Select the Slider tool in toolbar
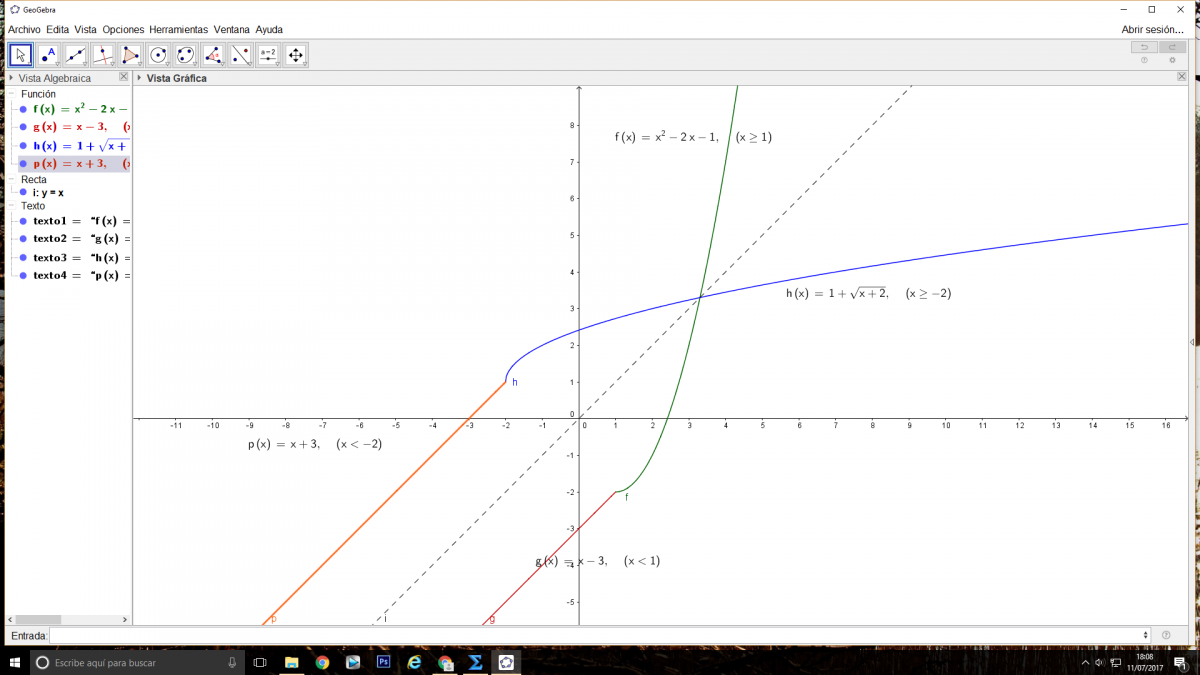This screenshot has height=675, width=1200. click(268, 55)
